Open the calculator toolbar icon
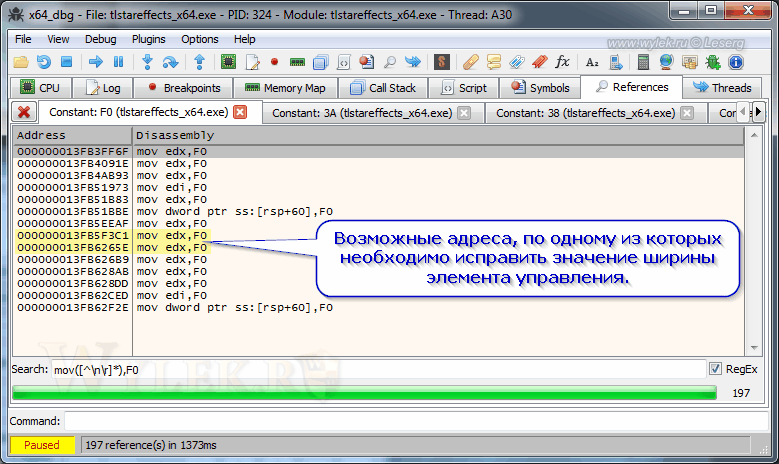Screen dimensions: 779x464 tap(643, 62)
